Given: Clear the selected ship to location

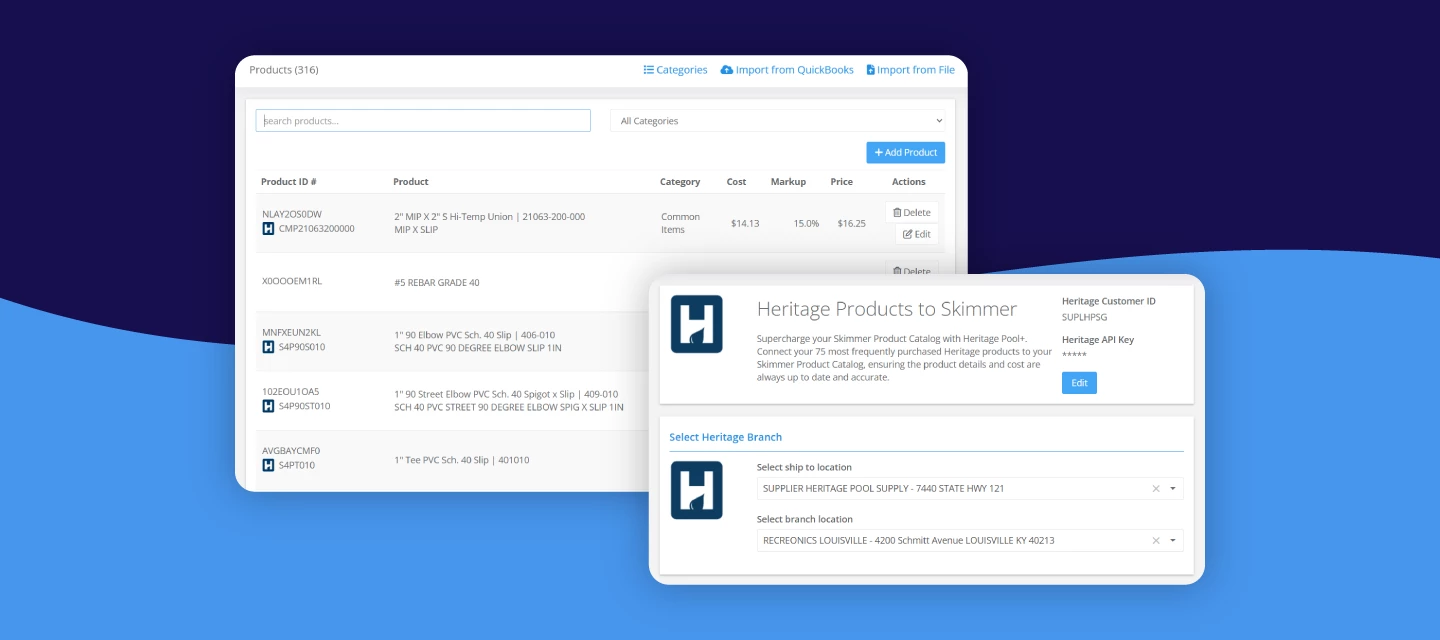Looking at the screenshot, I should pos(1156,488).
